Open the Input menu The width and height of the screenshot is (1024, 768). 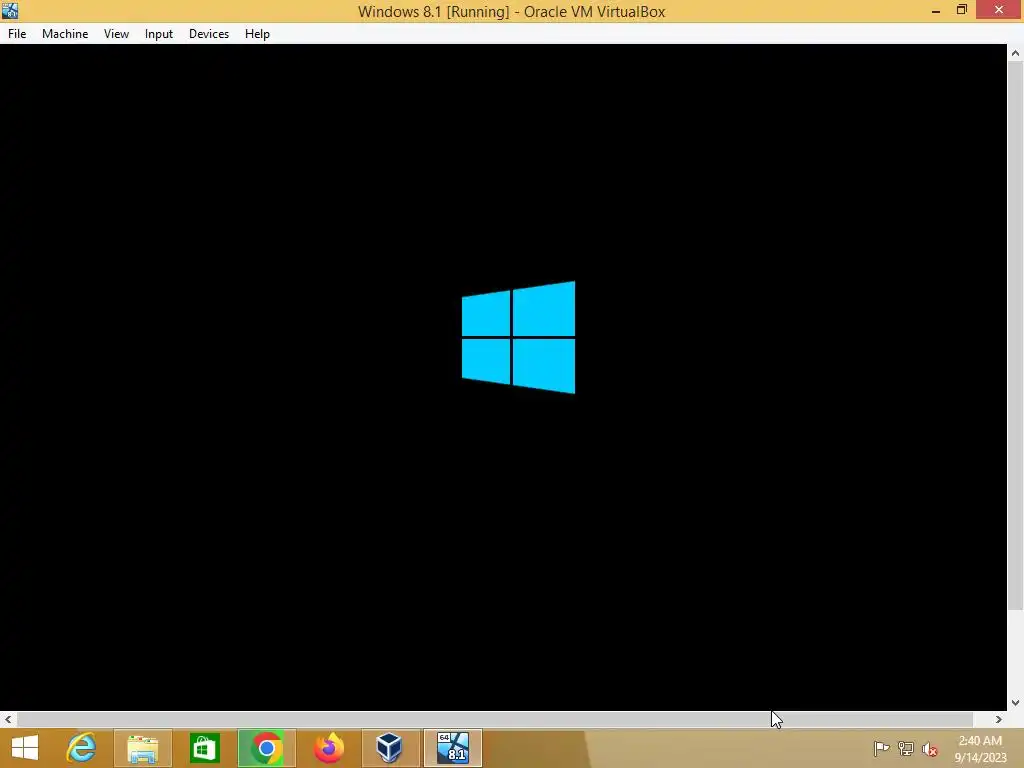click(x=159, y=34)
